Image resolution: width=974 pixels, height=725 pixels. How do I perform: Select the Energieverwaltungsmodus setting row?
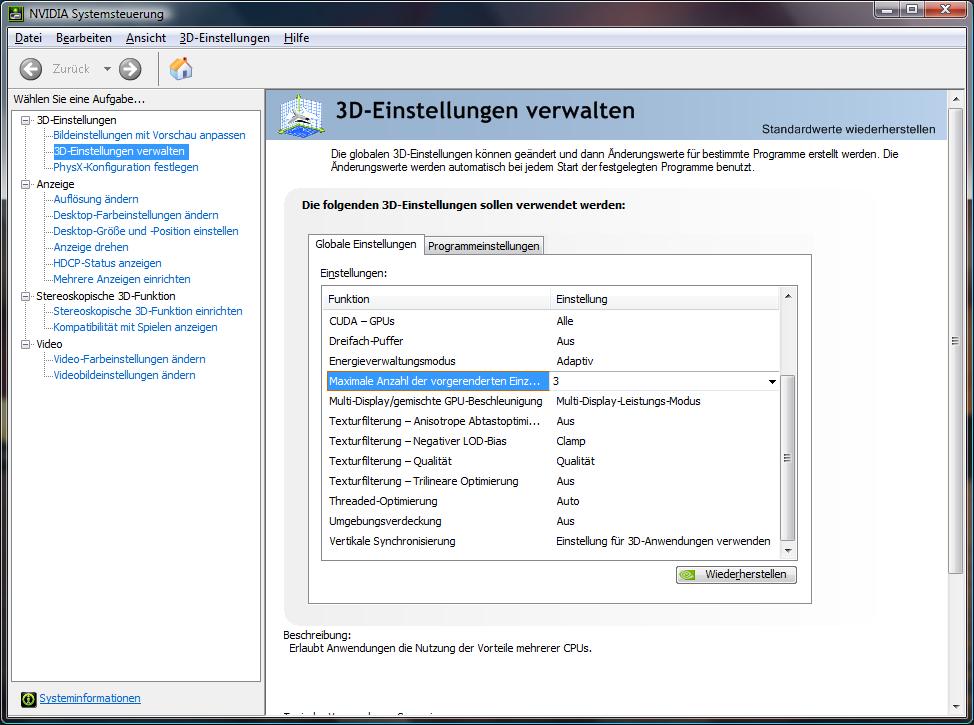point(553,361)
